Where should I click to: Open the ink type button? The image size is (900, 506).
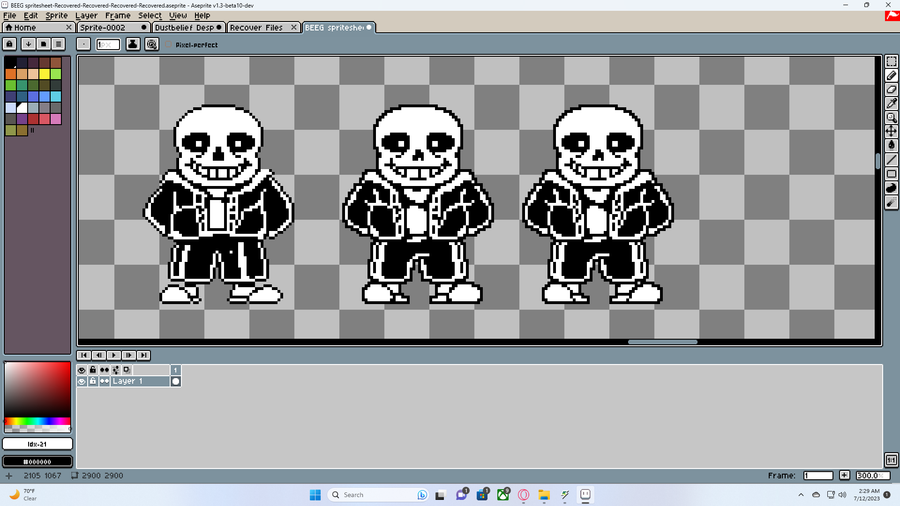click(x=133, y=44)
